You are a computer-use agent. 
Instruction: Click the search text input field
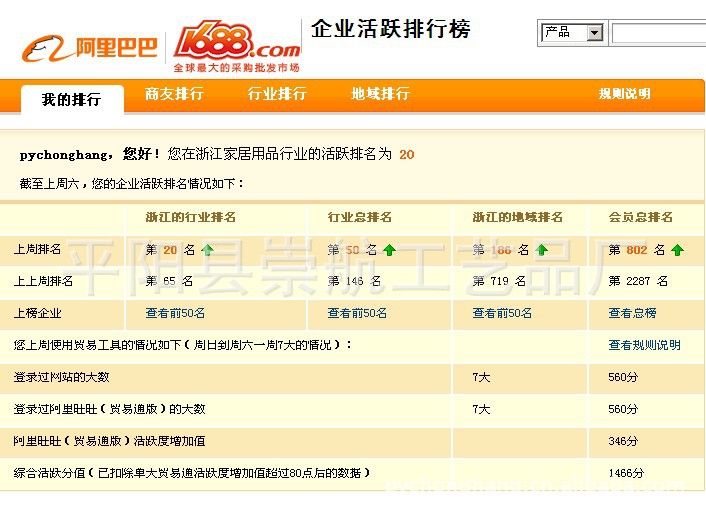point(658,33)
